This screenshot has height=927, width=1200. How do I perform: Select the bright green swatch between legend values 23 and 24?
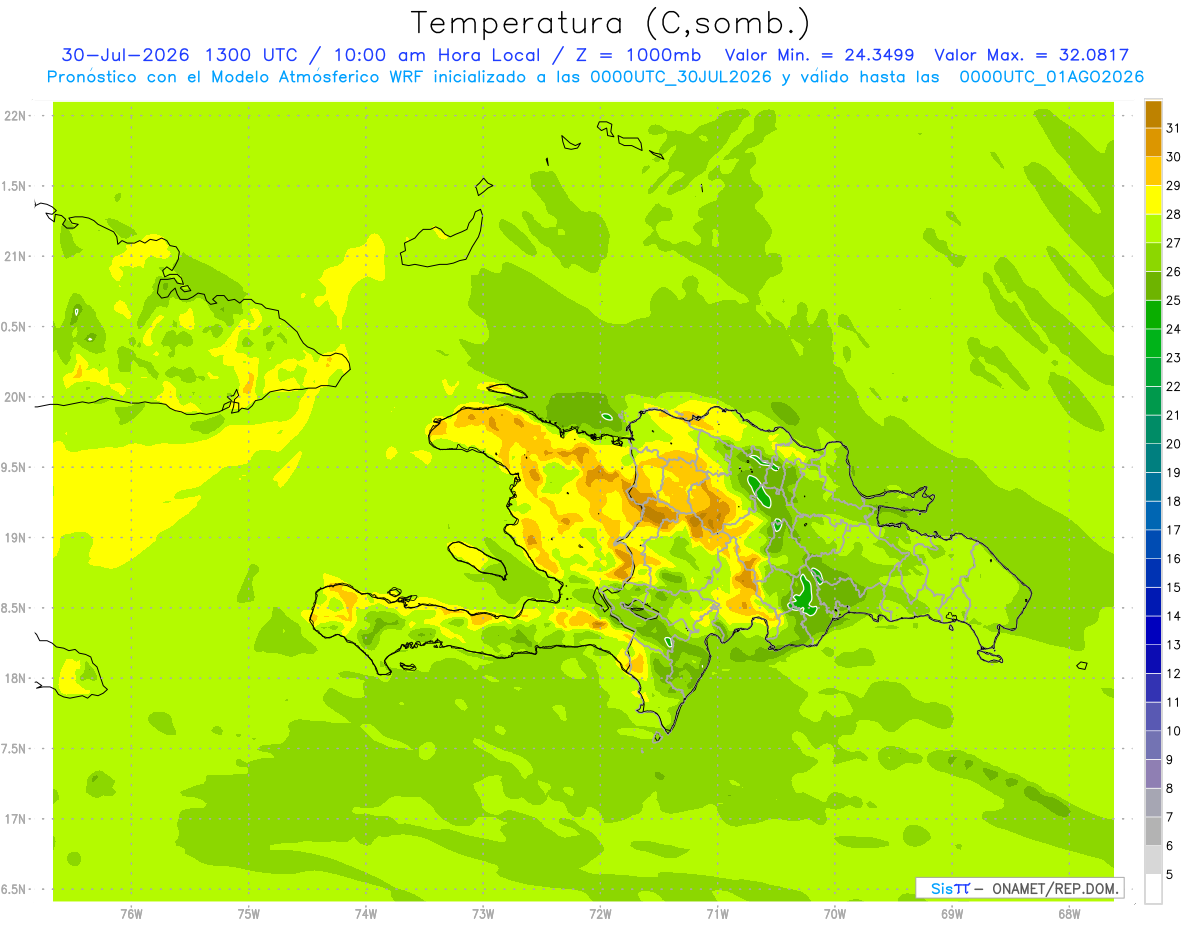pos(1153,343)
